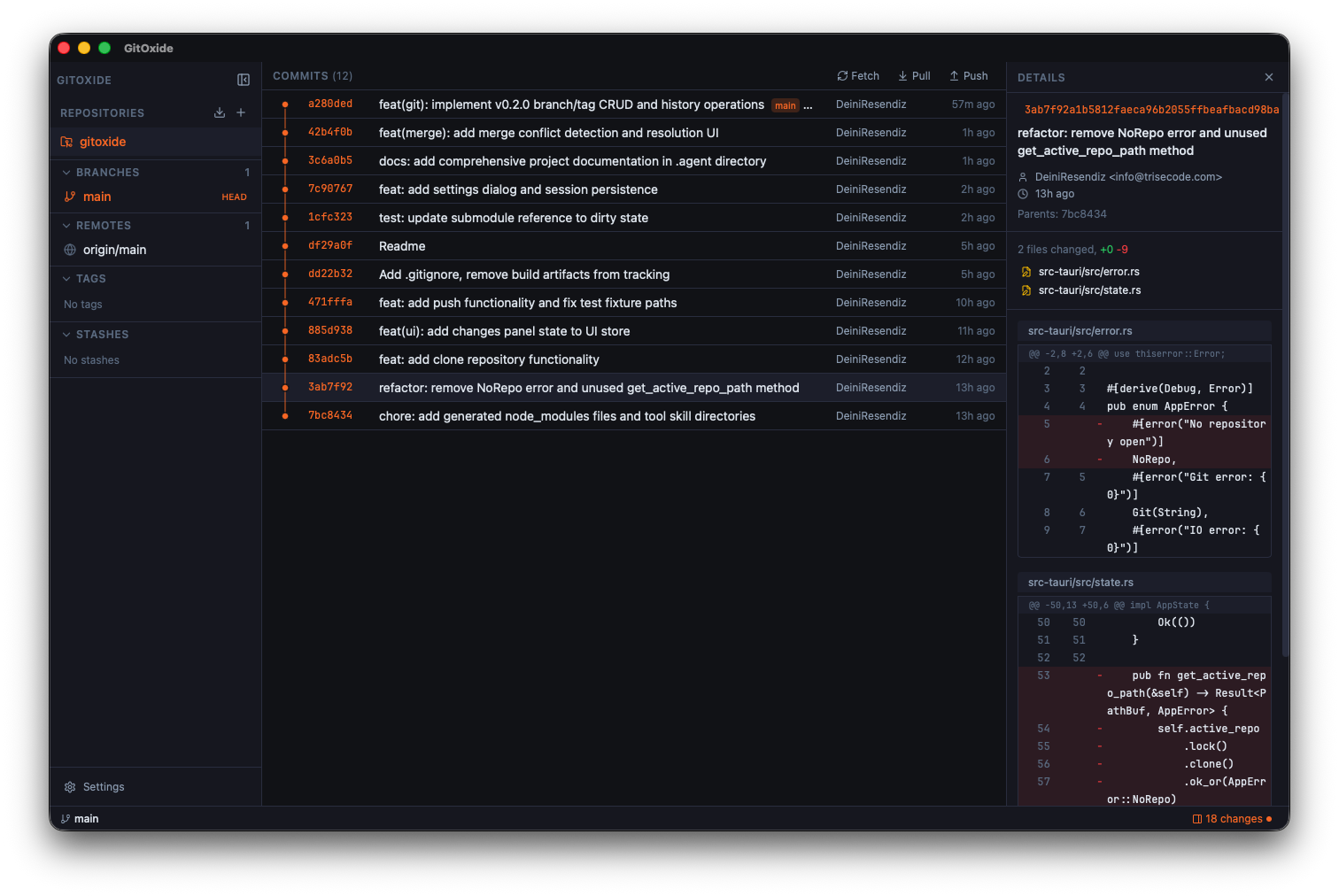Click main branch in status bar
Viewport: 1339px width, 896px height.
[80, 819]
